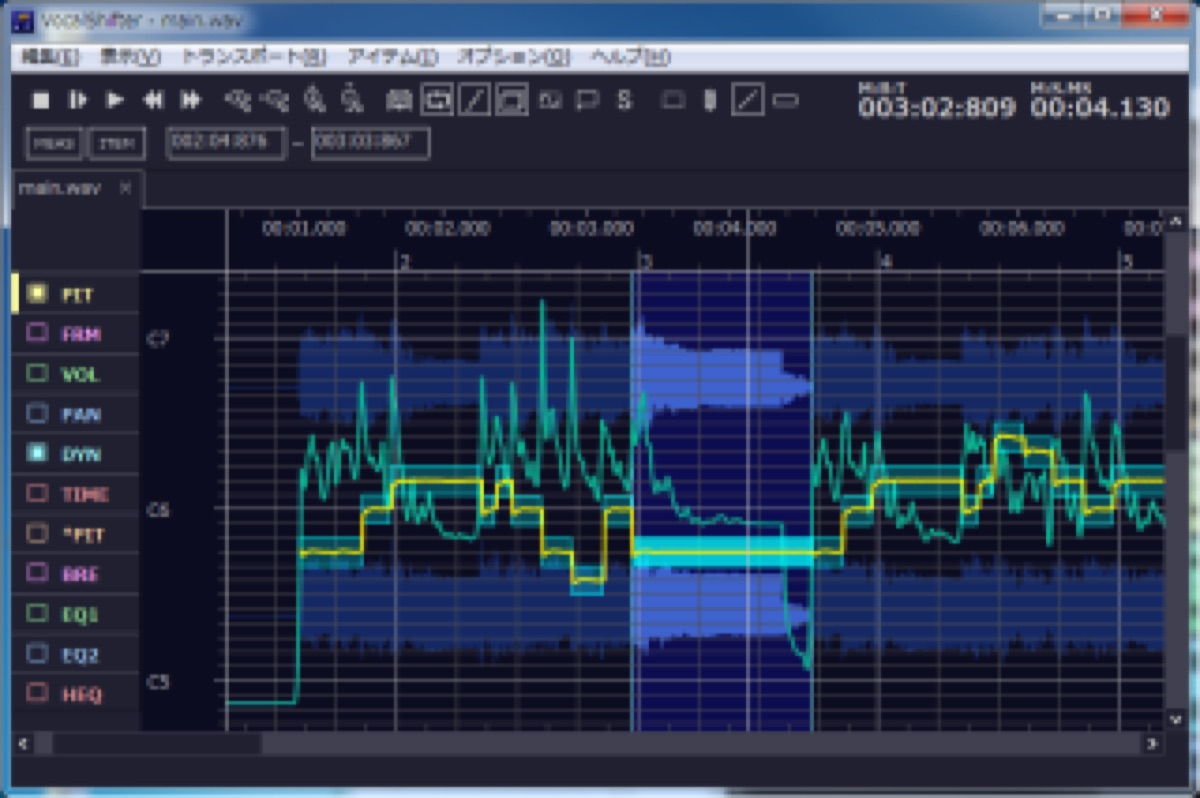Click the fast-forward double-arrow button
The width and height of the screenshot is (1200, 798).
[190, 100]
